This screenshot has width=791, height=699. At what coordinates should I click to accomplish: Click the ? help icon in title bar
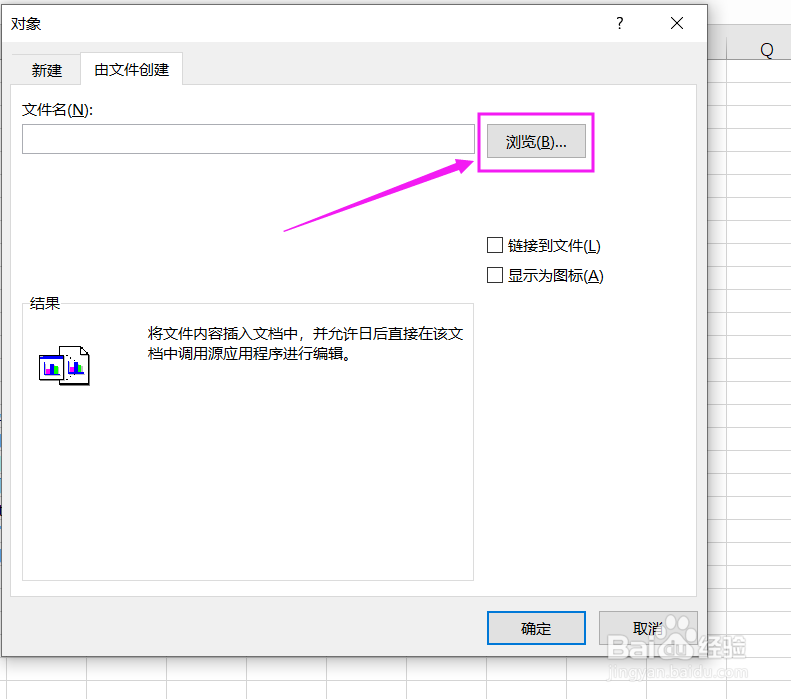click(x=620, y=23)
